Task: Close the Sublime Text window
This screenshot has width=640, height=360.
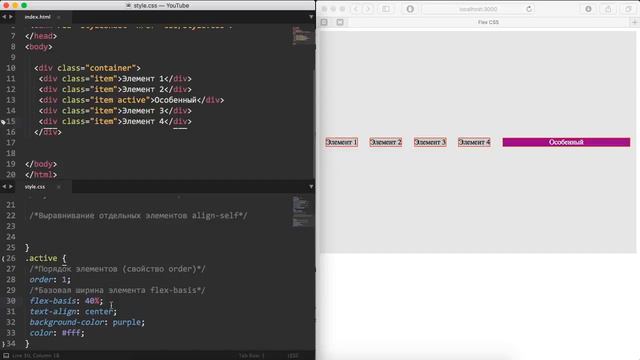Action: pos(6,5)
